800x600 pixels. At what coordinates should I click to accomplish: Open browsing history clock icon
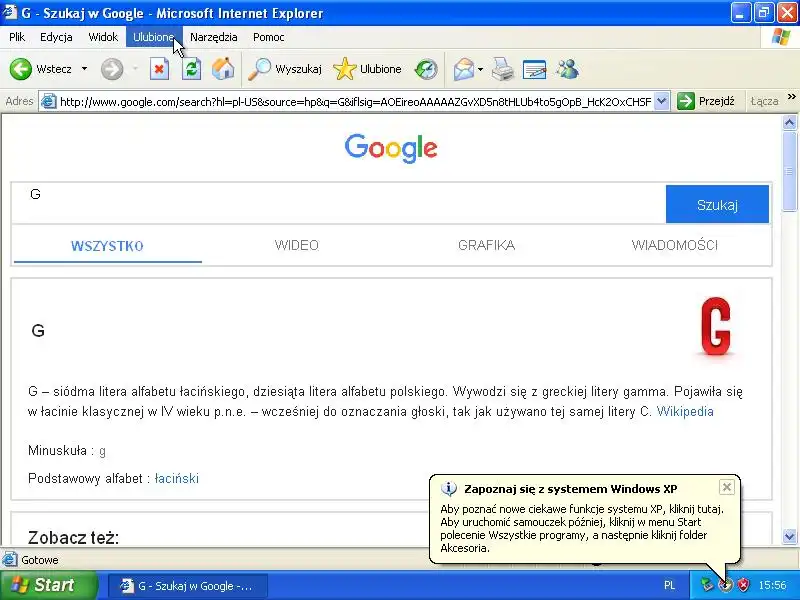[426, 69]
